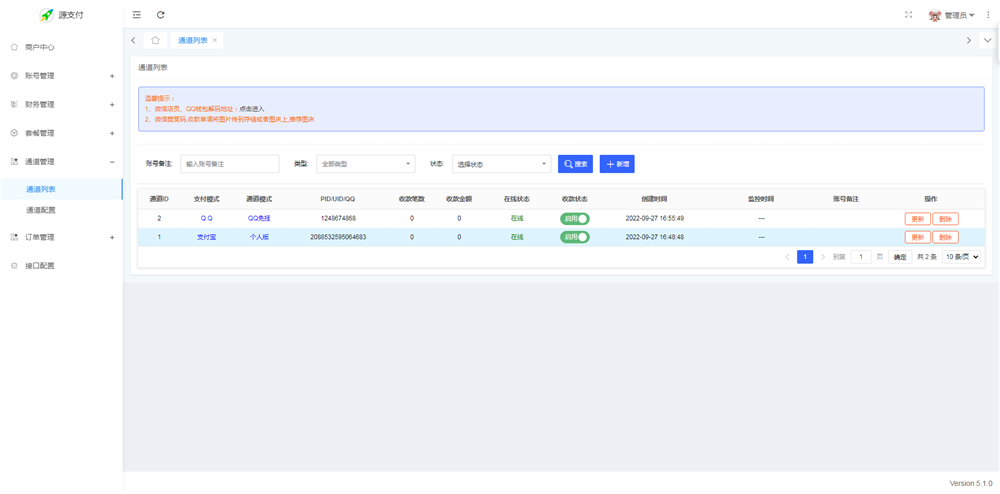Click the 订单管理 icon in sidebar
Screen dimensions: 1000x494
tap(14, 237)
